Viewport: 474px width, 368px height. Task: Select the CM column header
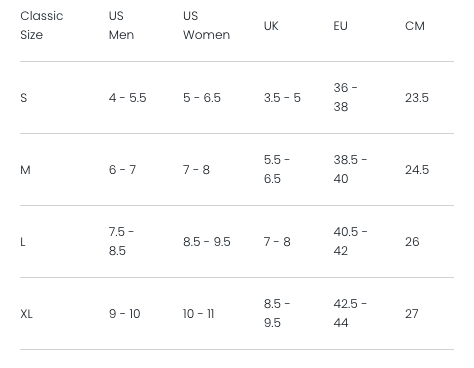pos(415,26)
